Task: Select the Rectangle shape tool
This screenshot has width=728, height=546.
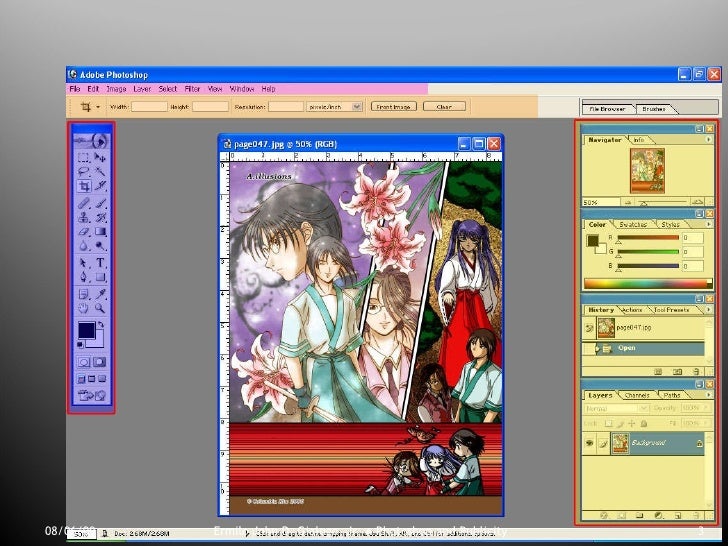Action: tap(100, 277)
